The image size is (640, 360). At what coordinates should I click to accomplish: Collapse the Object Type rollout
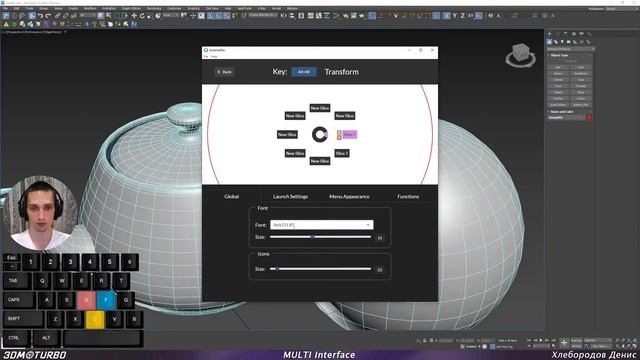(559, 55)
